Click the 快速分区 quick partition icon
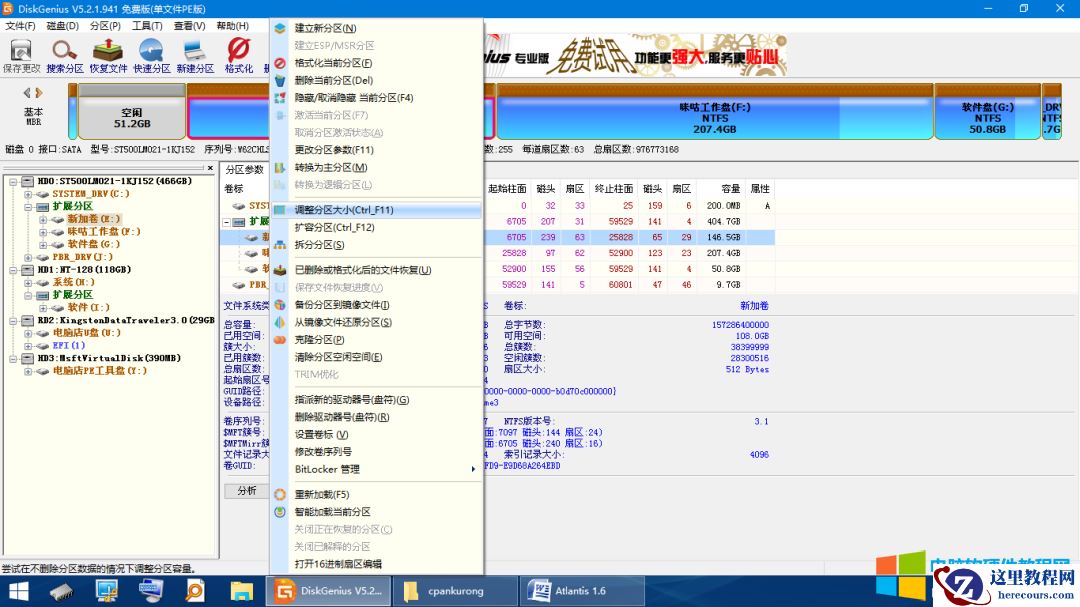The height and width of the screenshot is (607, 1080). pyautogui.click(x=150, y=53)
